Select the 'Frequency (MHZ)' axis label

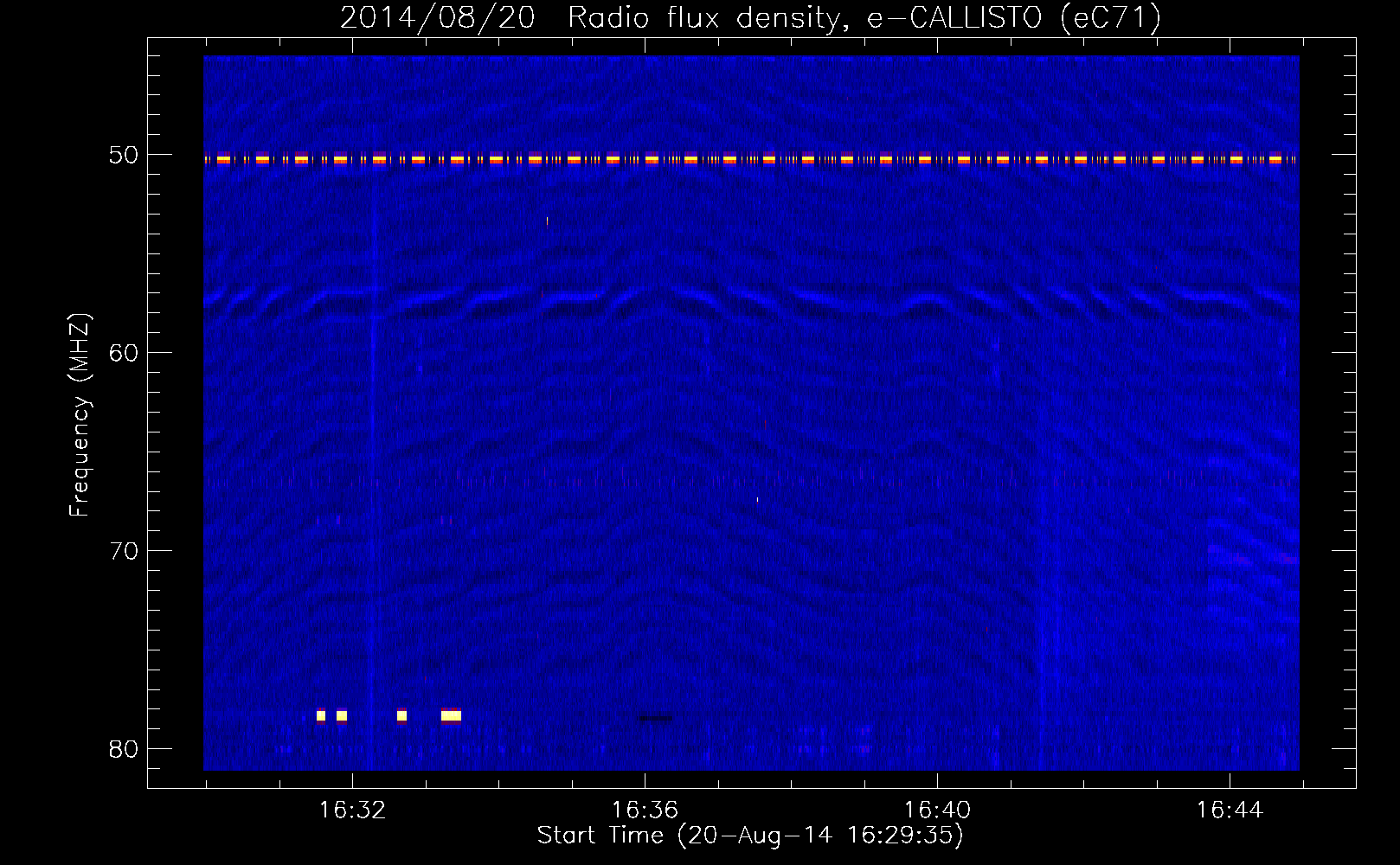79,415
